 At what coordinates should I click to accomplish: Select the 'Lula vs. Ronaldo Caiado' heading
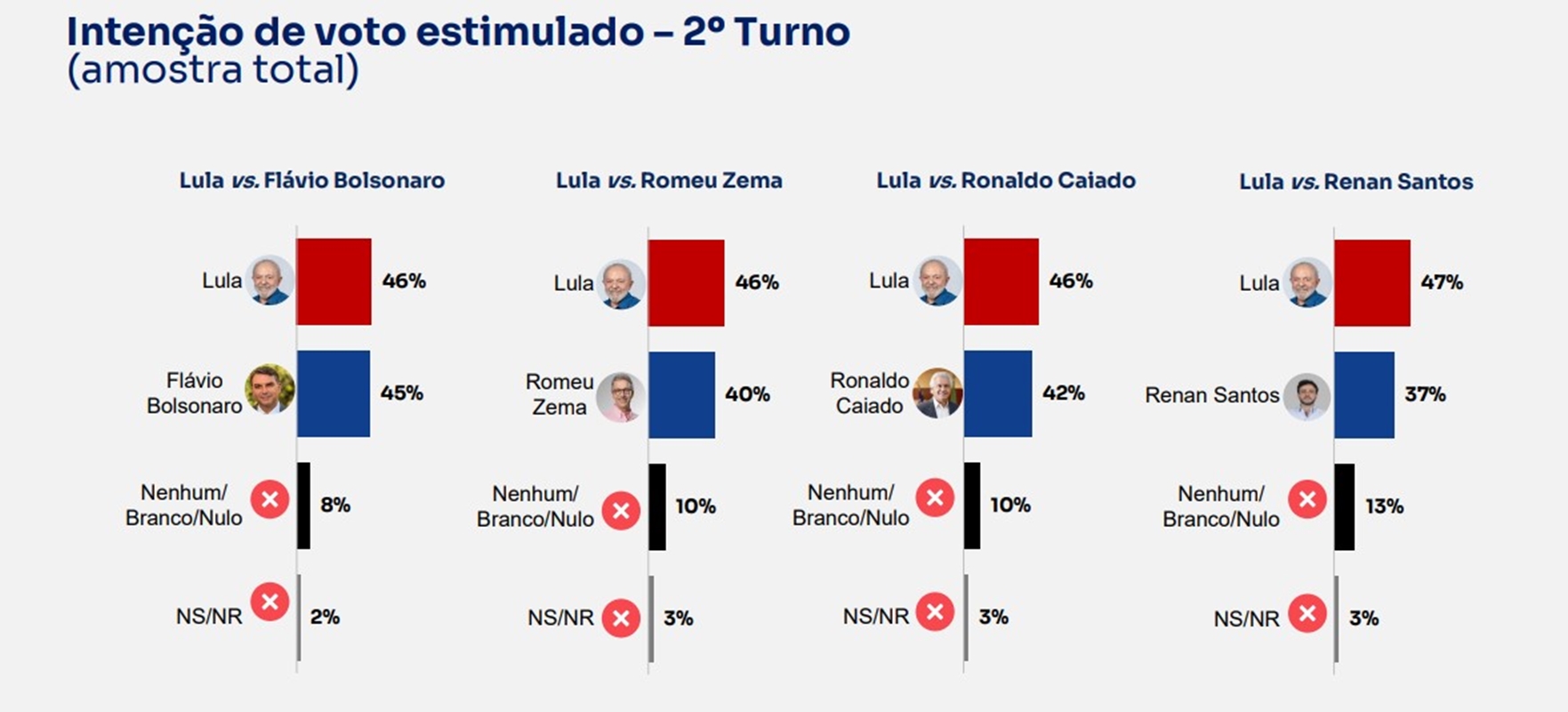[1006, 181]
